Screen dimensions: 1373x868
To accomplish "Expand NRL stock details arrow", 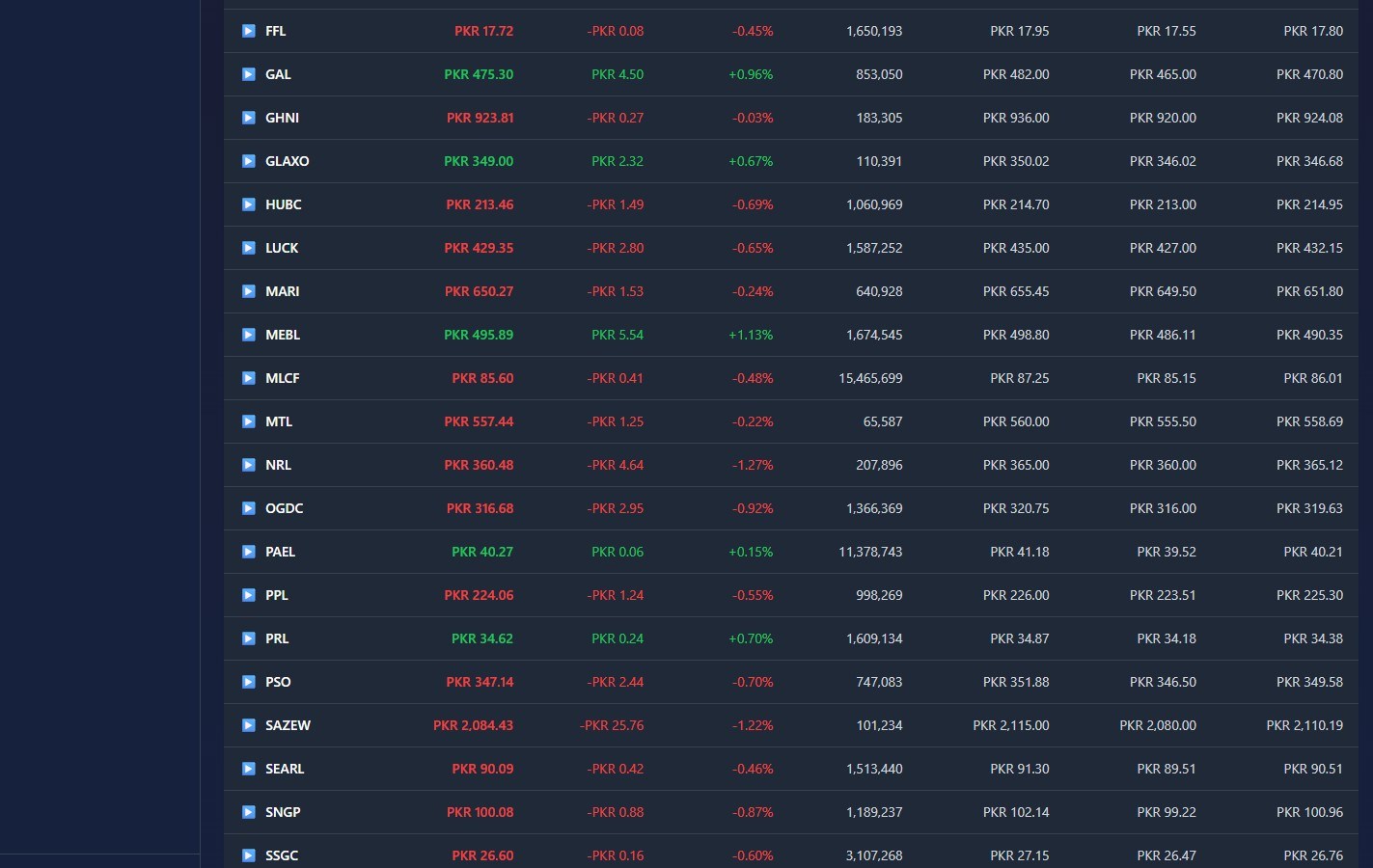I will 248,465.
